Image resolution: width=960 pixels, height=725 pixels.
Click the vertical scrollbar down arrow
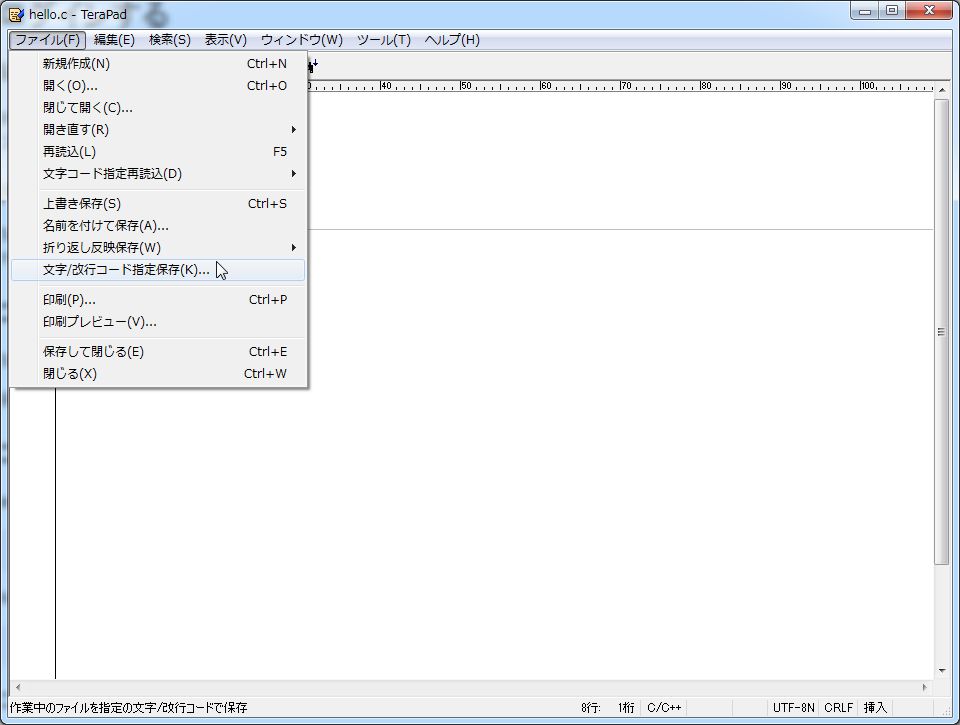tap(942, 672)
